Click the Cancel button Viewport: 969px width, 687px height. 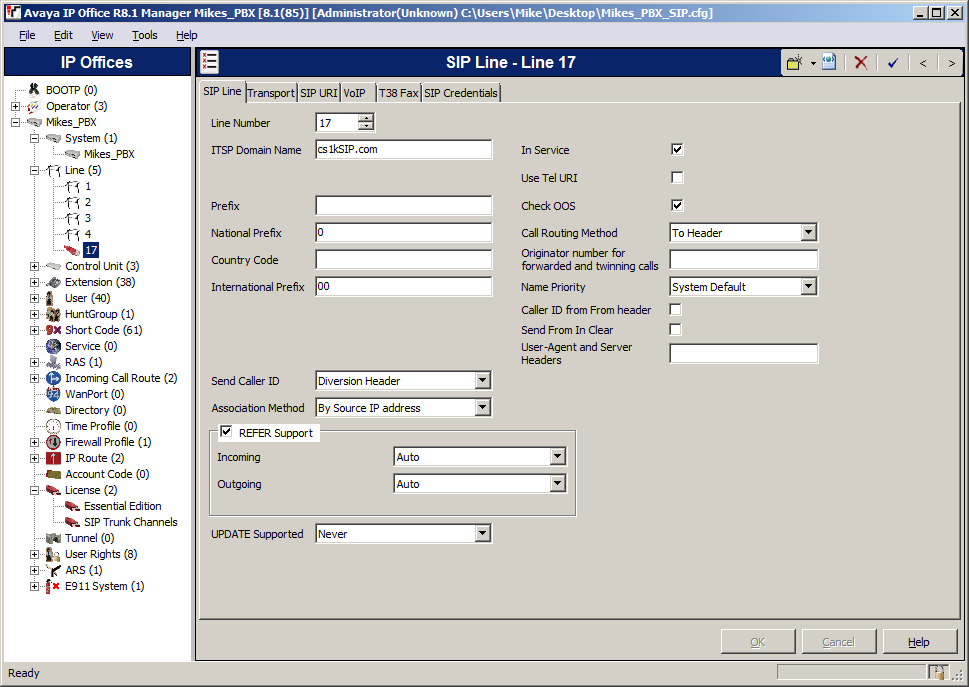click(x=839, y=642)
